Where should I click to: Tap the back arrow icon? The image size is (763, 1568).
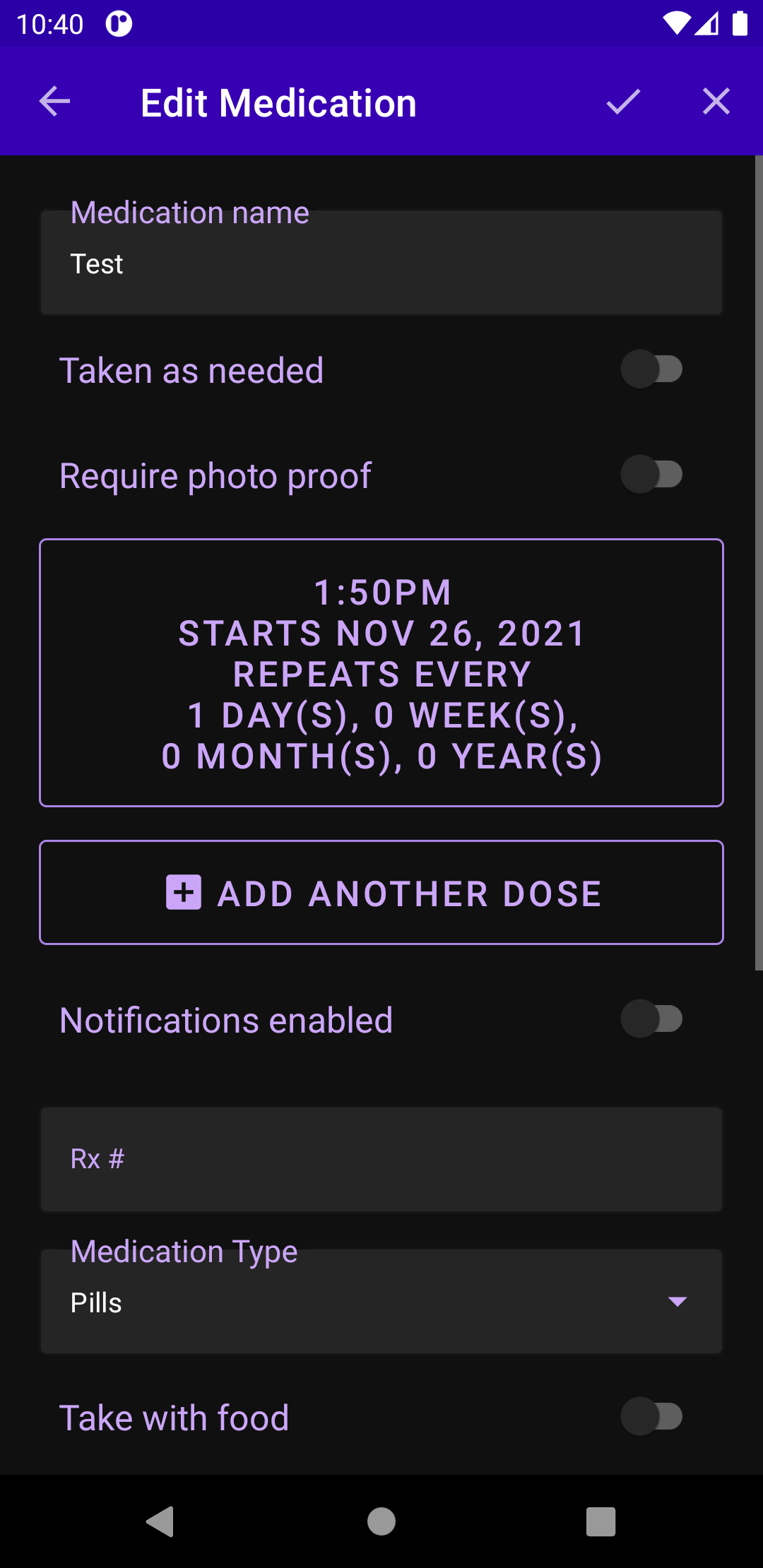pyautogui.click(x=54, y=102)
